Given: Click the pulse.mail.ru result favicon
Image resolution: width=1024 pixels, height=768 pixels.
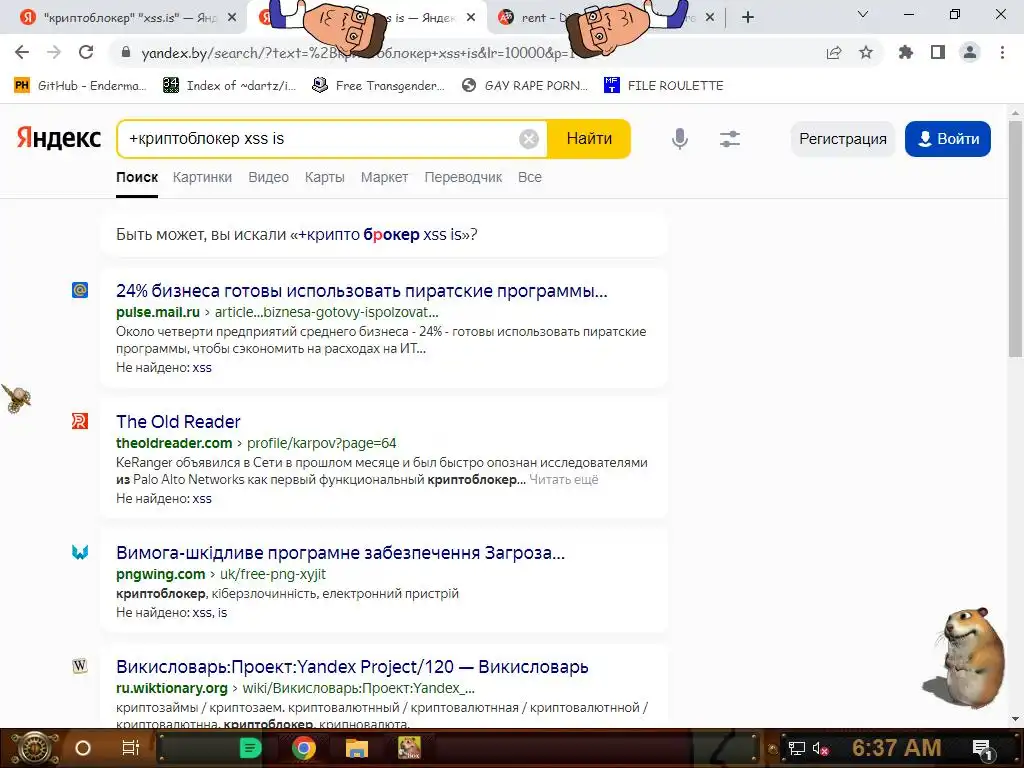Looking at the screenshot, I should tap(80, 290).
